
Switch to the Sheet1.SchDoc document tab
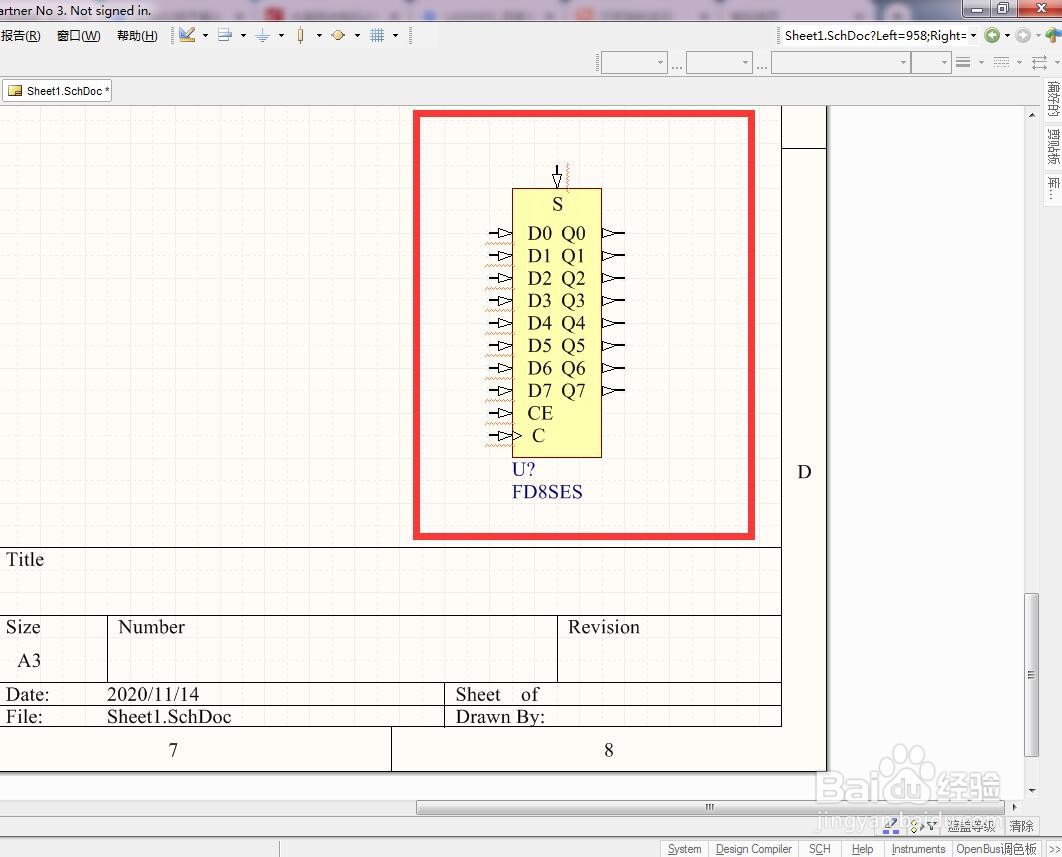point(58,91)
